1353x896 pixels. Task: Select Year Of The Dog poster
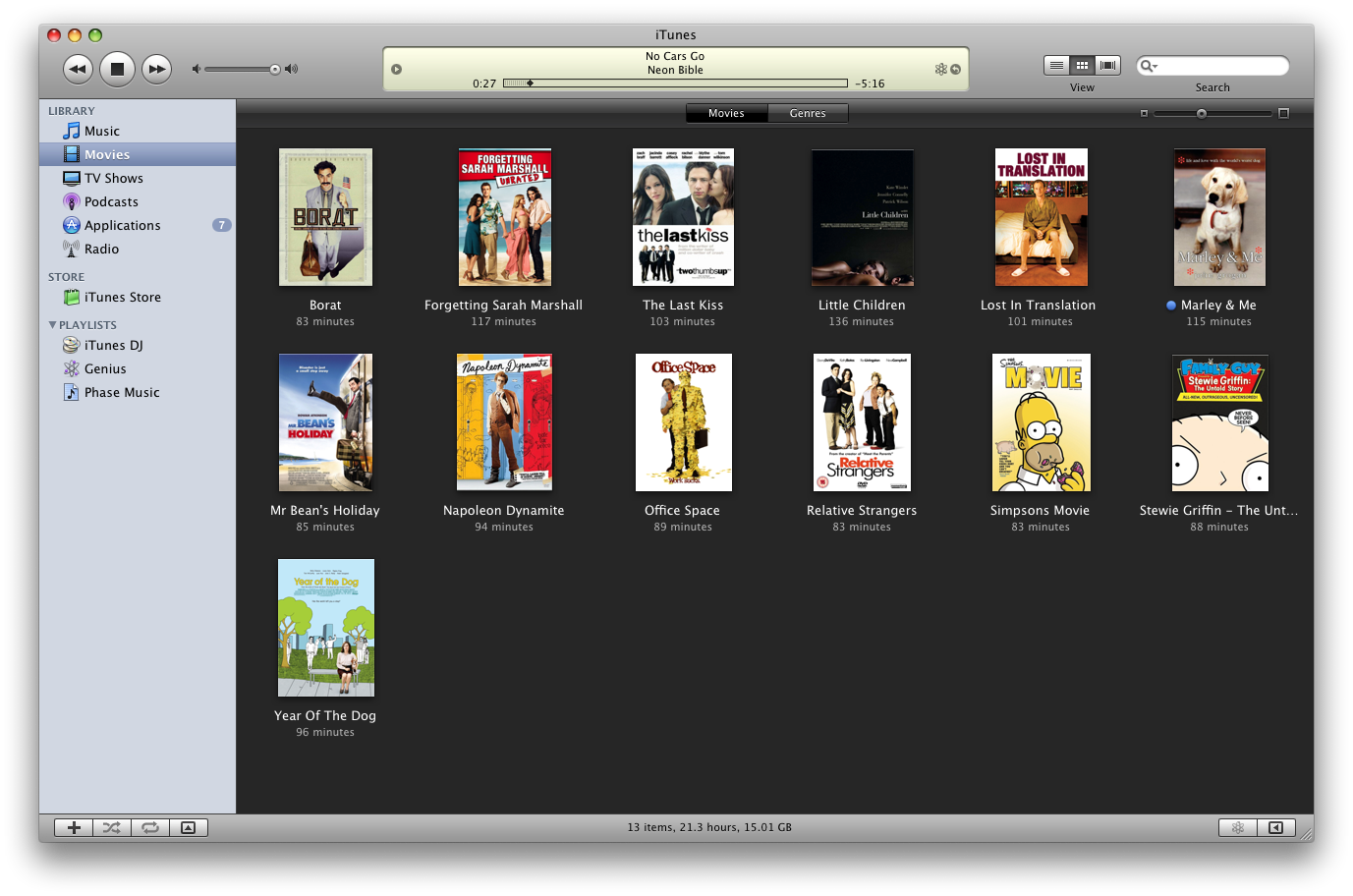click(x=325, y=628)
